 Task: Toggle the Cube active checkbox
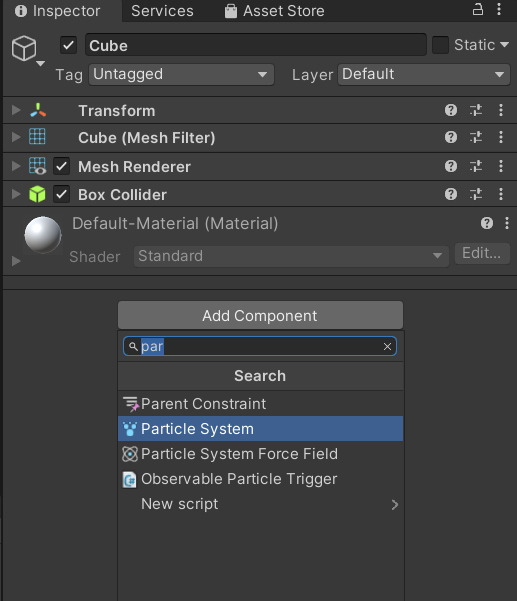[69, 45]
